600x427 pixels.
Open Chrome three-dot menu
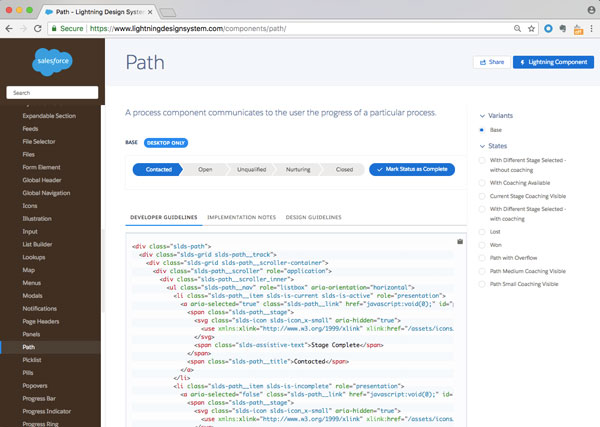592,28
